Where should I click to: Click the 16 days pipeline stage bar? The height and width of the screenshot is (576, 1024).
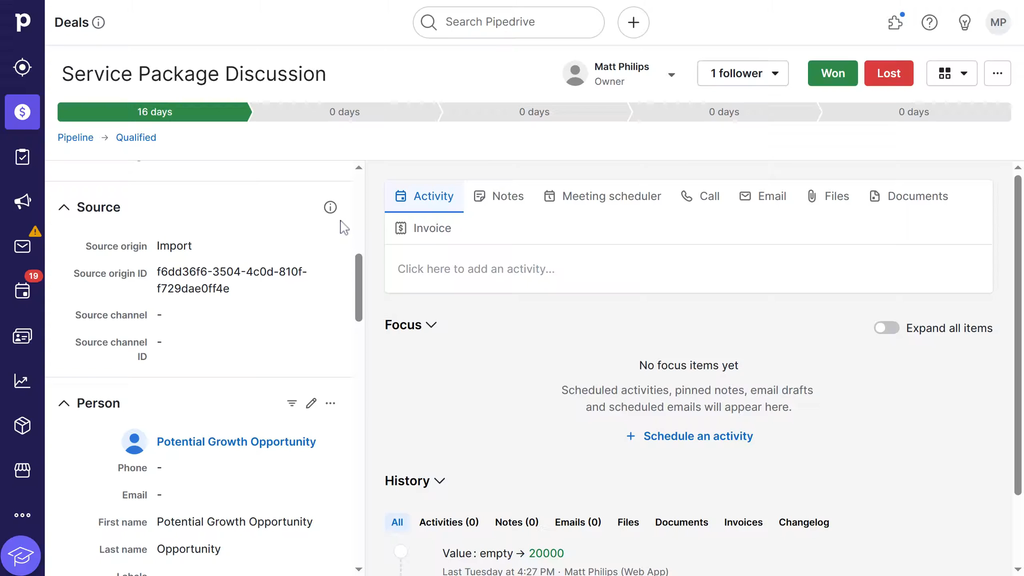154,112
